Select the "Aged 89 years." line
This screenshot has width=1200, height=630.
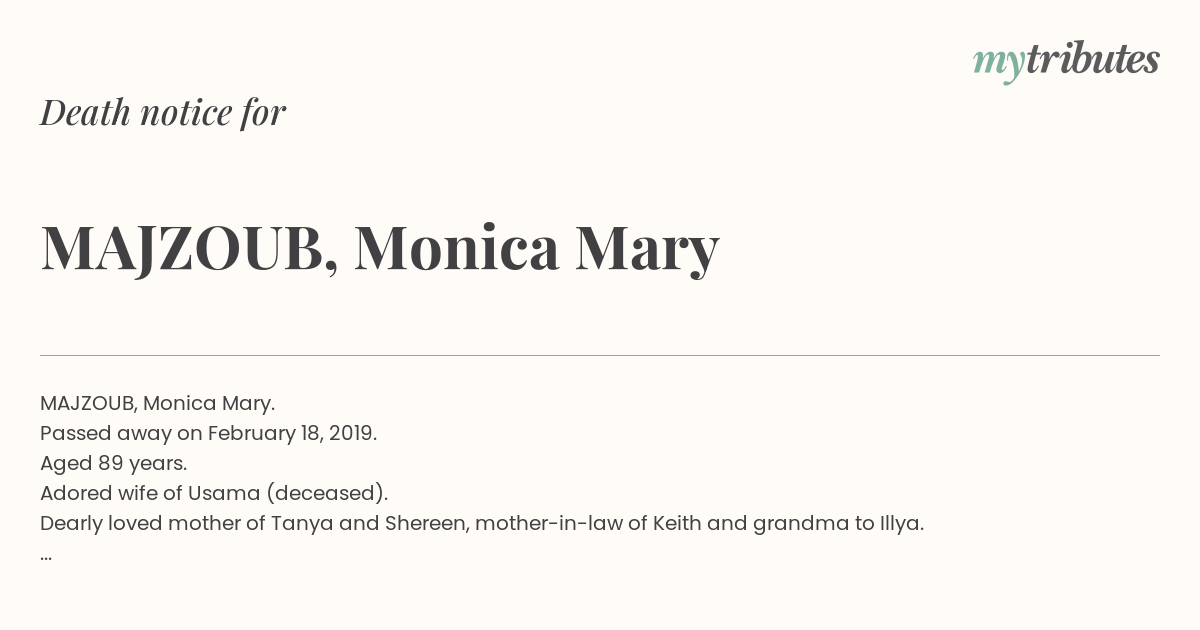114,463
